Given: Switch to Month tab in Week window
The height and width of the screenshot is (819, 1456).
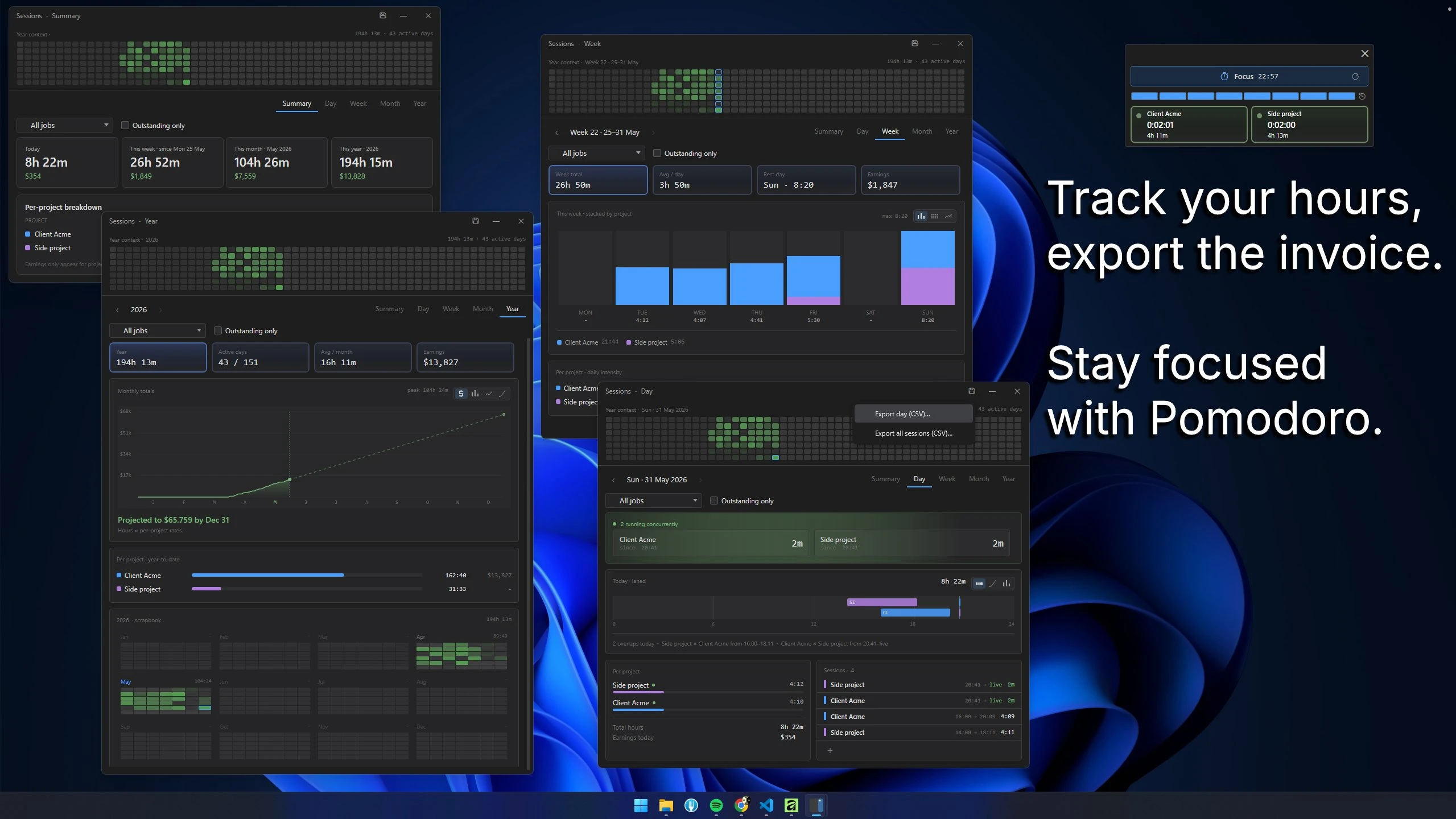Looking at the screenshot, I should point(922,131).
